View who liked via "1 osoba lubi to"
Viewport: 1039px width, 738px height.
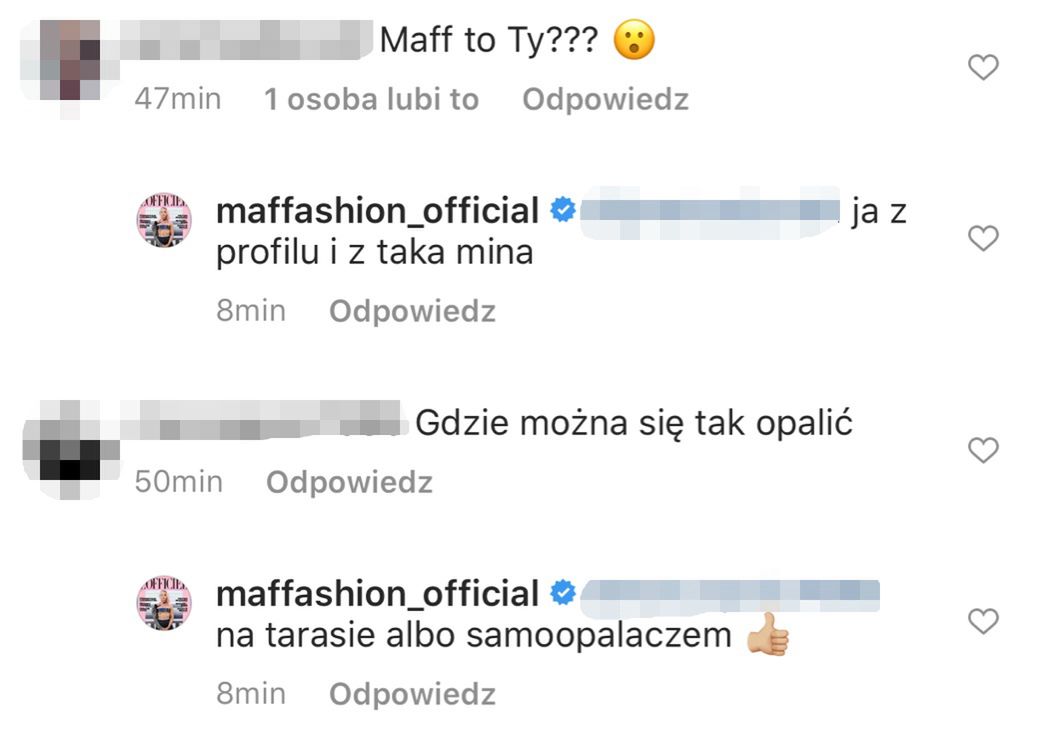coord(371,100)
